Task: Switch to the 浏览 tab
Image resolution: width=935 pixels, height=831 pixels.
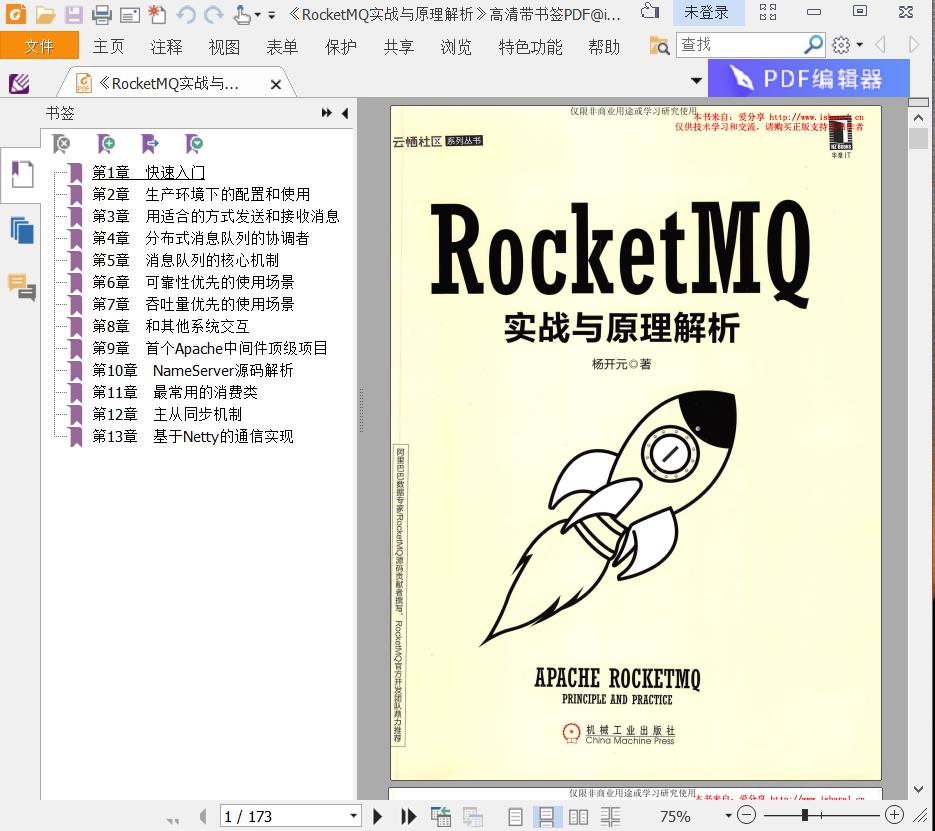Action: point(456,46)
